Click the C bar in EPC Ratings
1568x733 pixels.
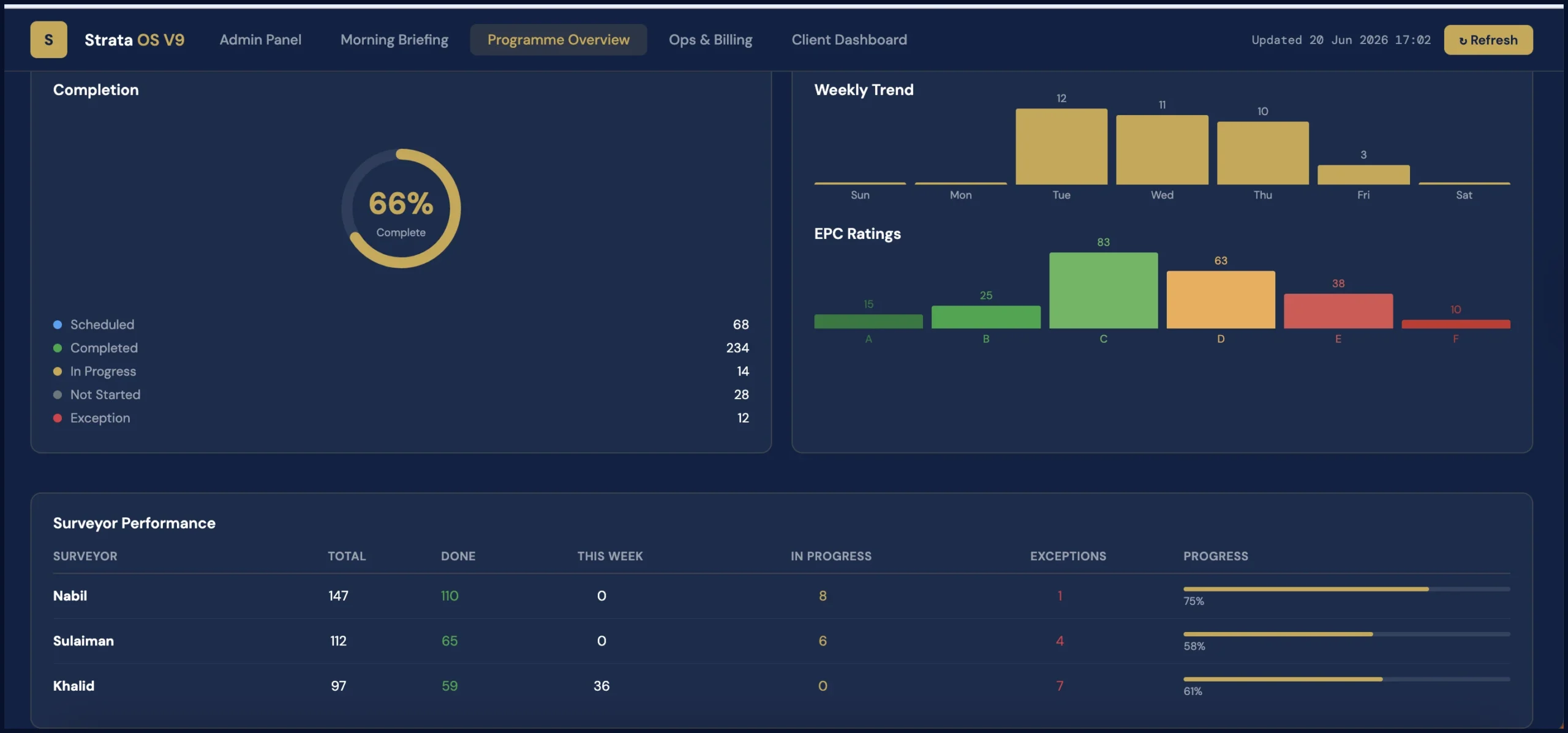pyautogui.click(x=1103, y=290)
